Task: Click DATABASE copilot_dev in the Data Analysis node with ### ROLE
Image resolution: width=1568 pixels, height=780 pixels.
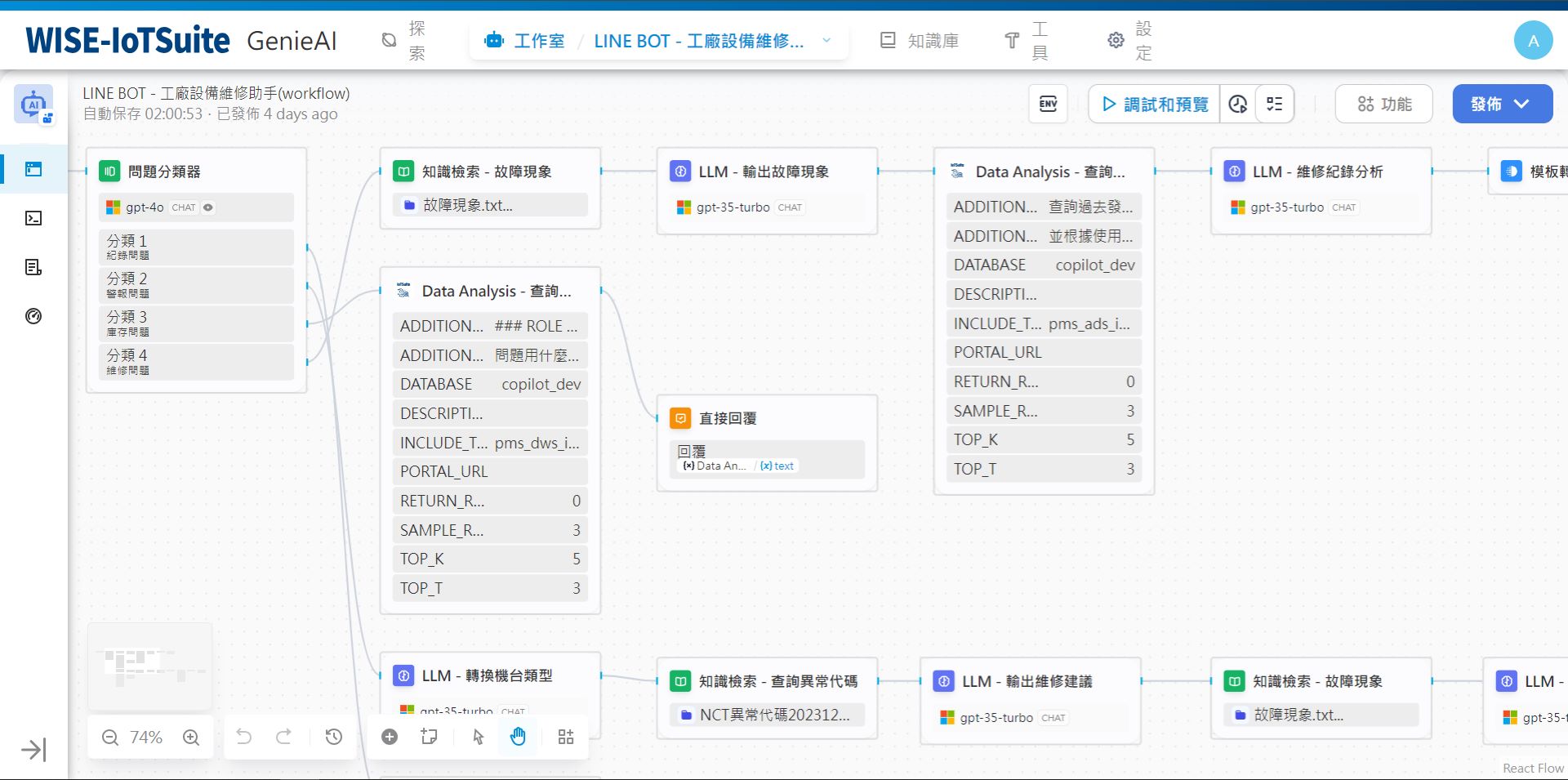Action: pyautogui.click(x=490, y=384)
